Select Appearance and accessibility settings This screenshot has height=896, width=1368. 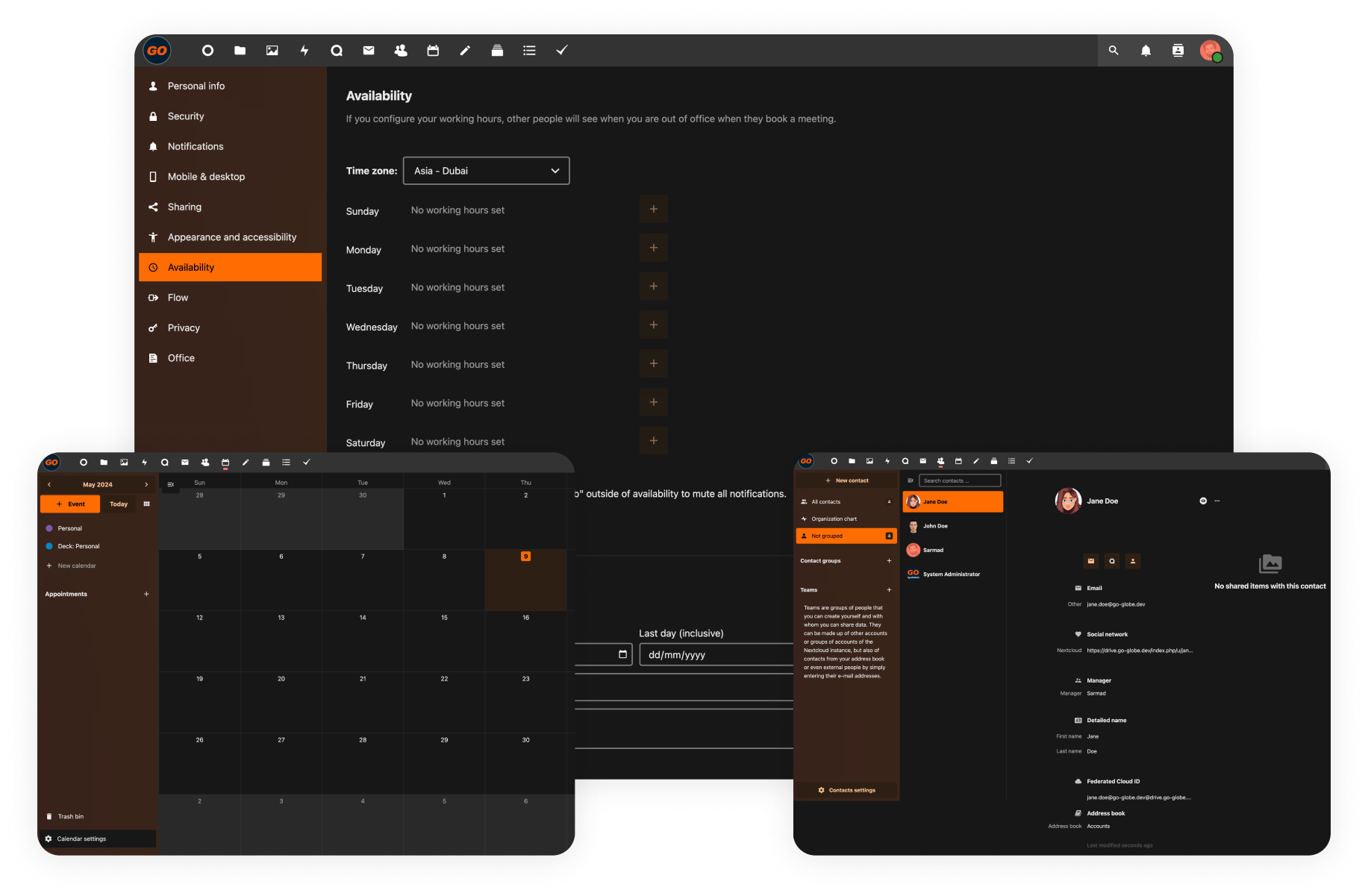click(x=231, y=237)
